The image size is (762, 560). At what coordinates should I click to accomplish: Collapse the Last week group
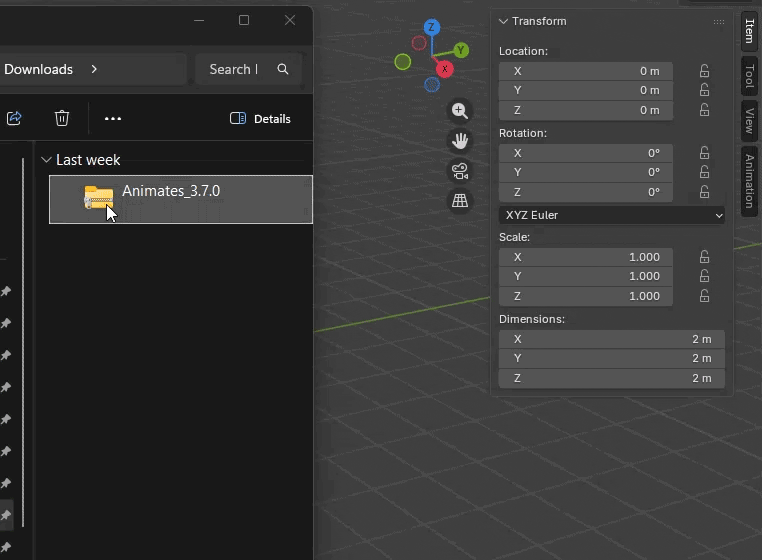46,160
